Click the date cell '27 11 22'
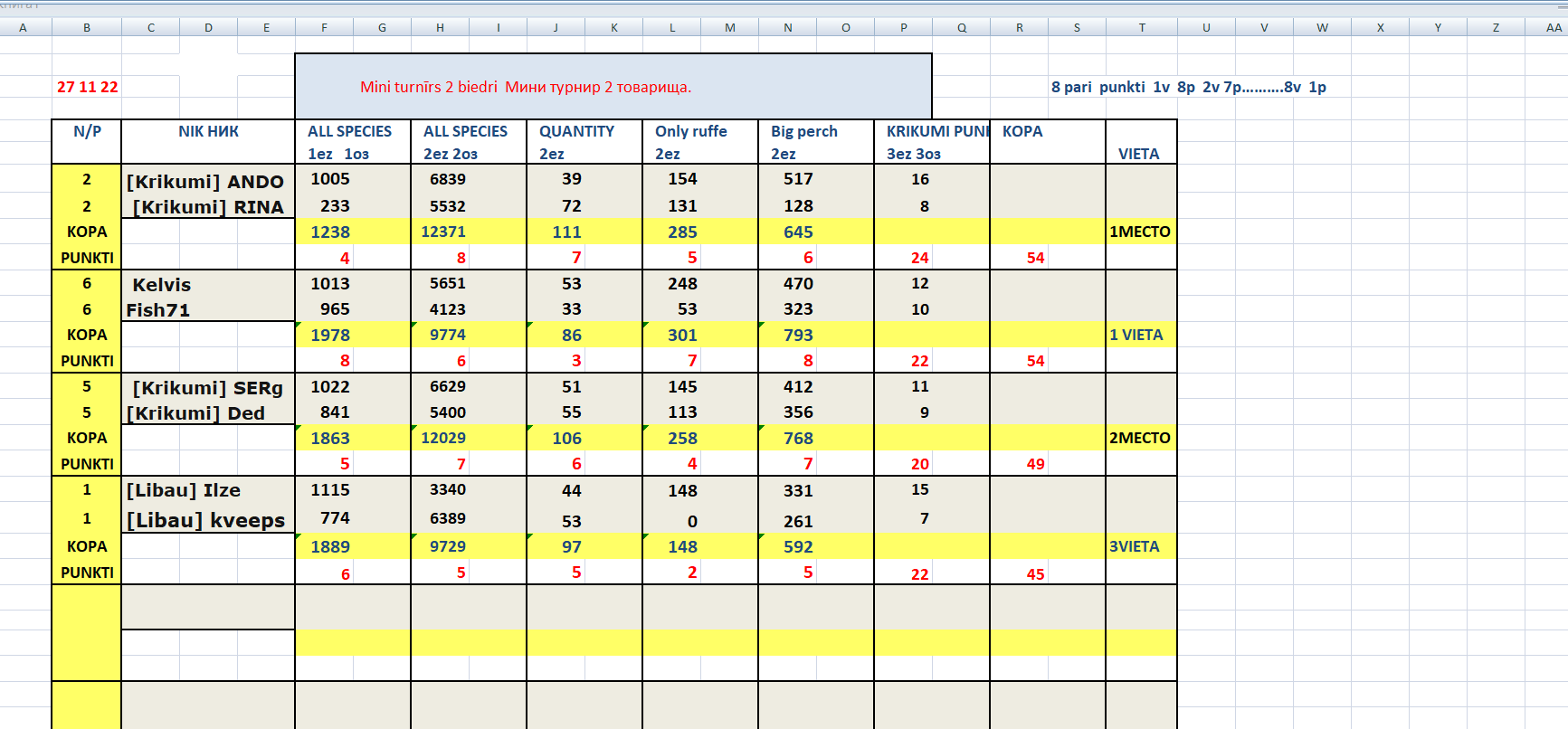1568x729 pixels. tap(87, 87)
